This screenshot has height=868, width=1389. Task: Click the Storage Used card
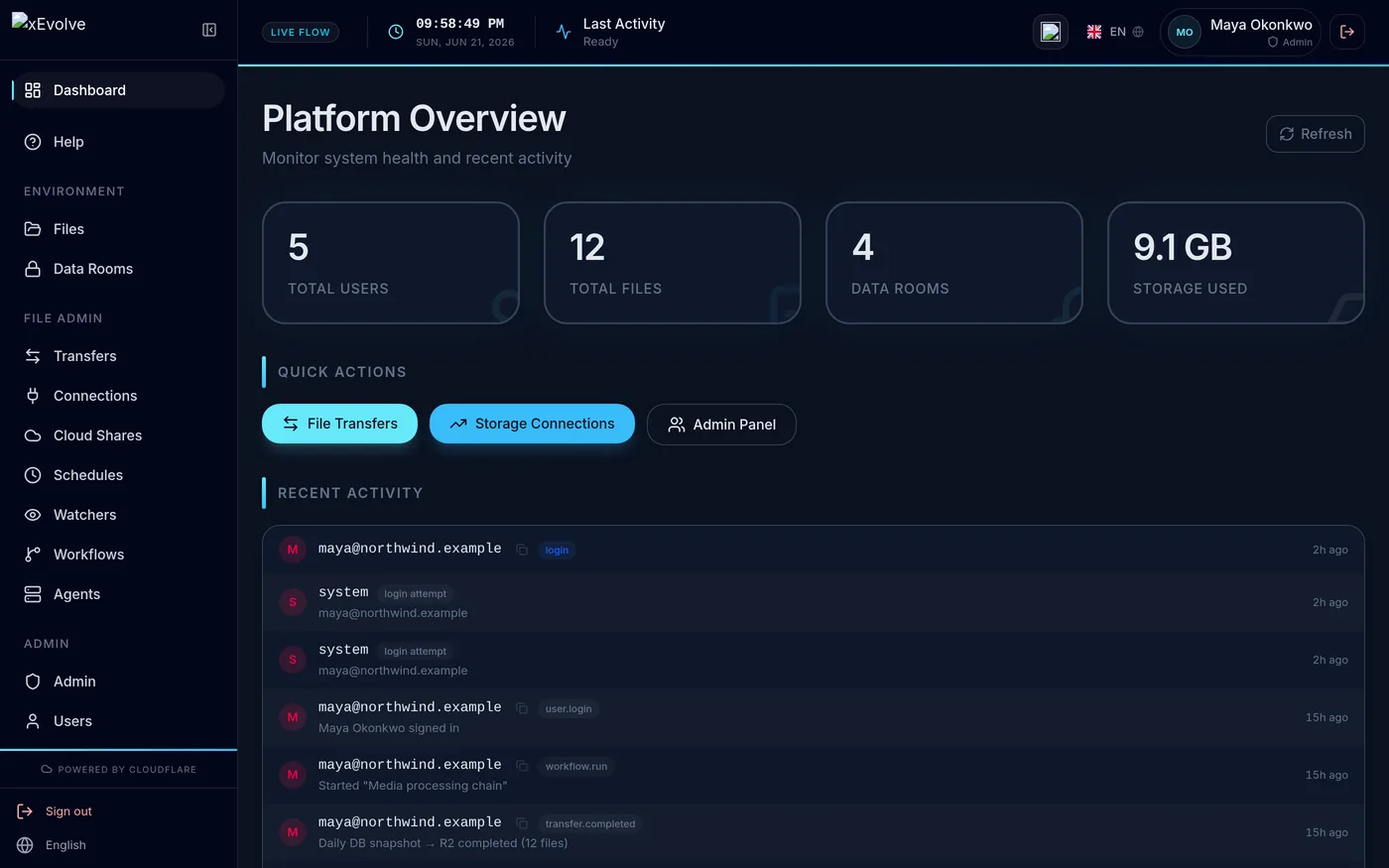click(x=1236, y=263)
